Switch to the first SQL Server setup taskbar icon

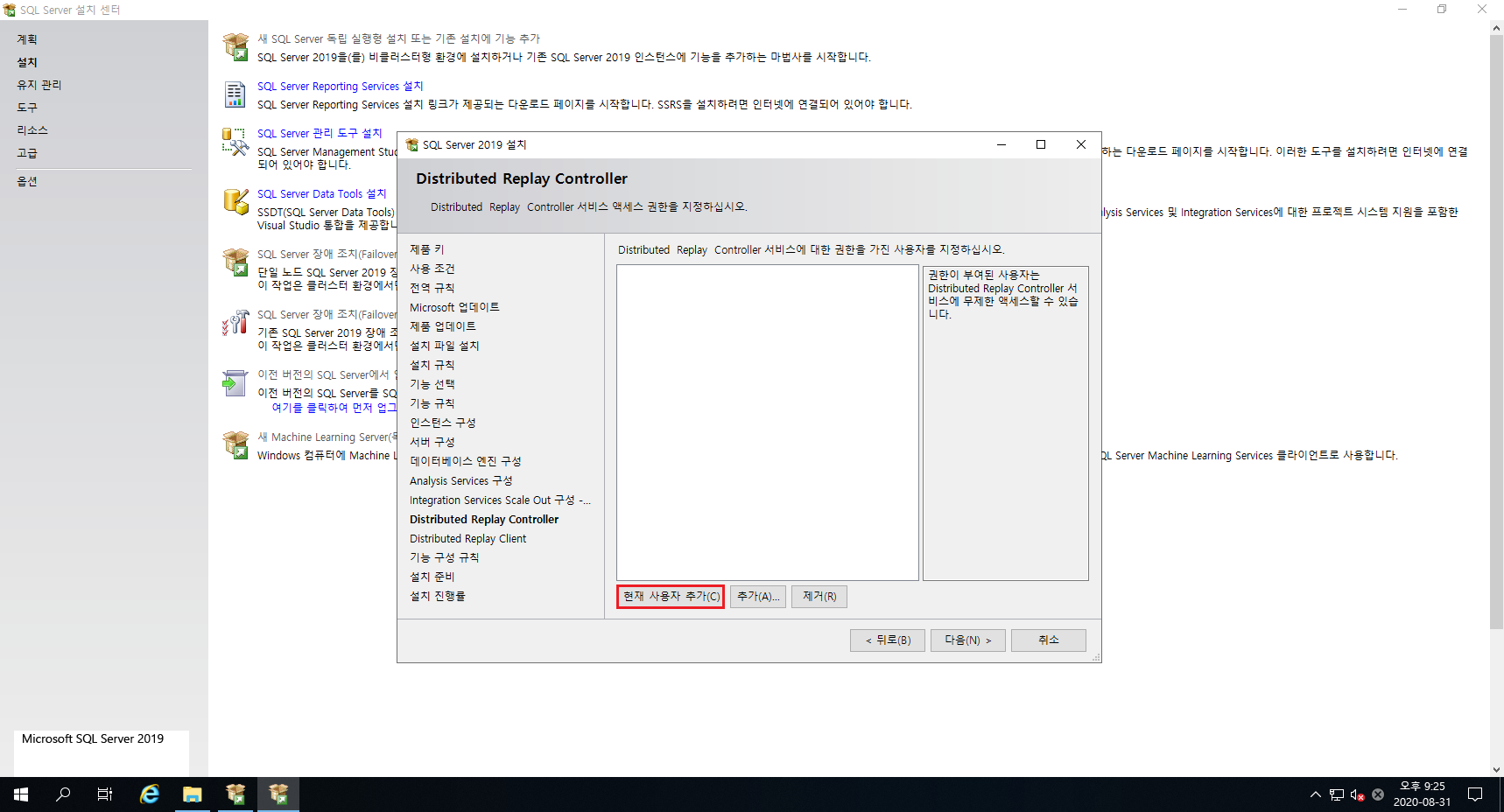click(235, 794)
